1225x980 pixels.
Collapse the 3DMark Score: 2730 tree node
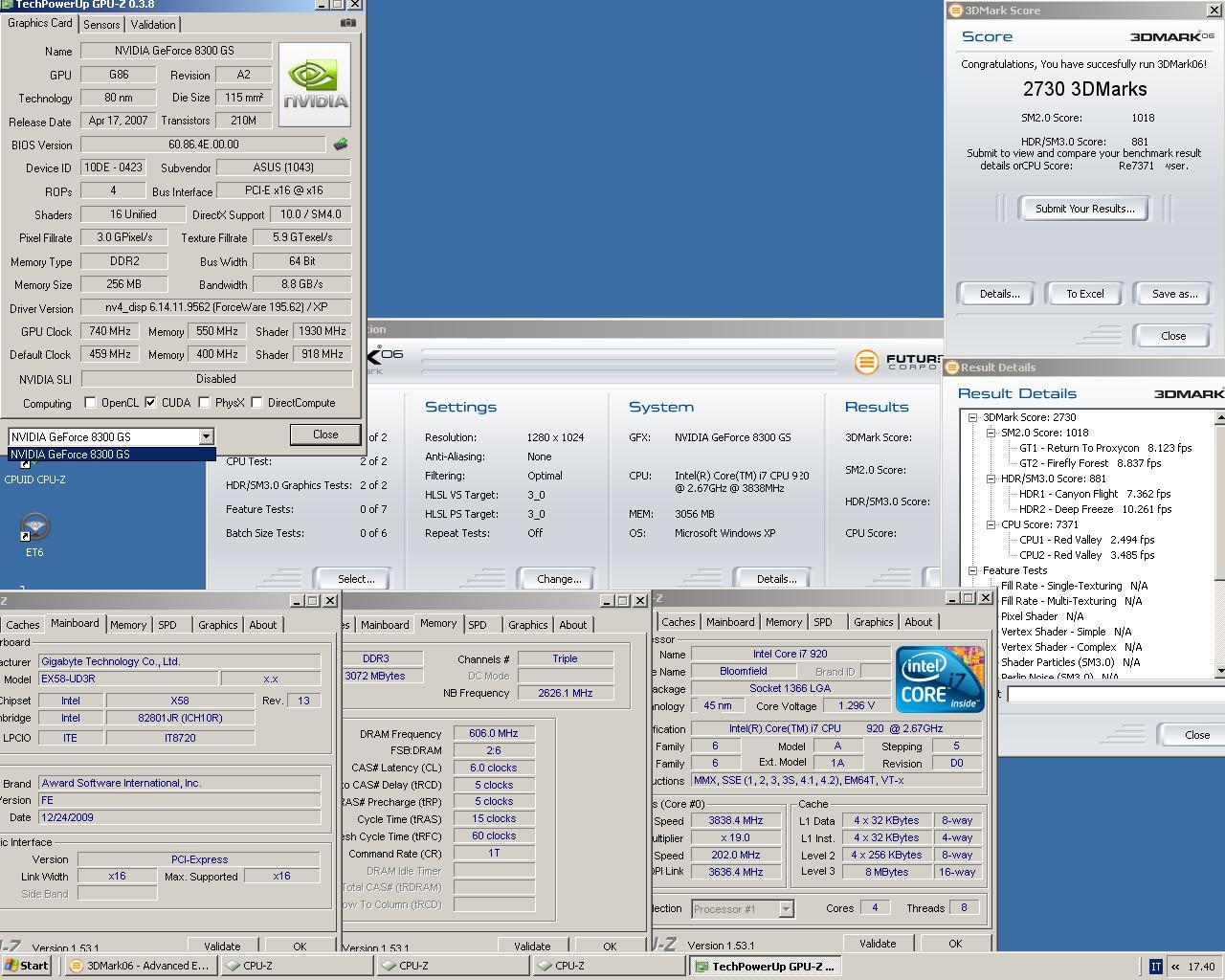point(972,417)
